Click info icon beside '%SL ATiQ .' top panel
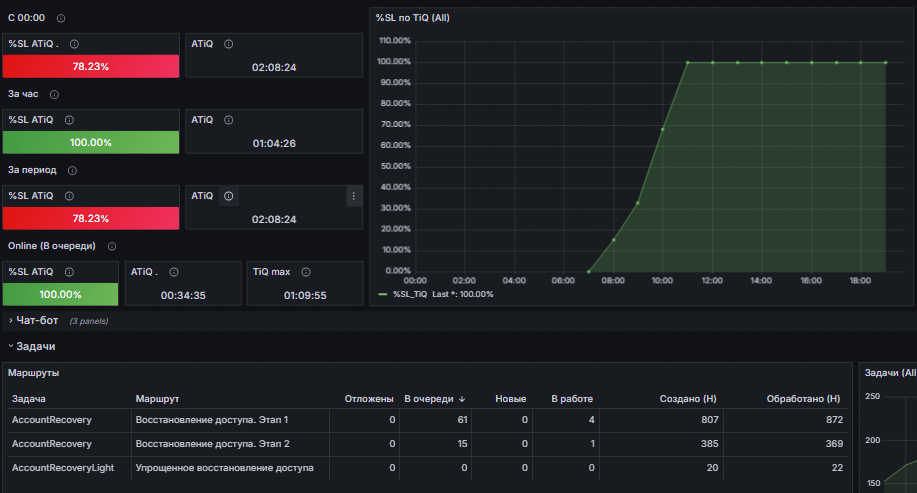Image resolution: width=917 pixels, height=493 pixels. point(74,44)
